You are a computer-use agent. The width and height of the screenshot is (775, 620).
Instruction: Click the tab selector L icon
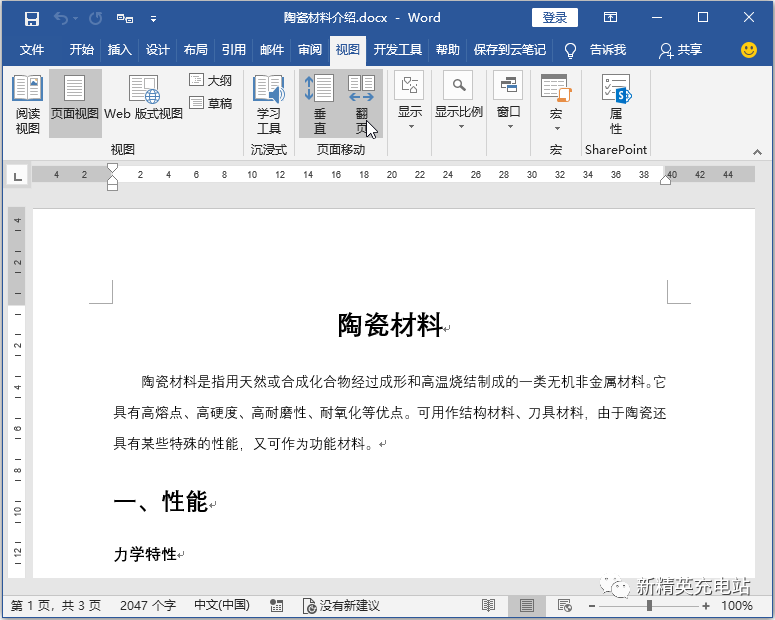point(17,176)
